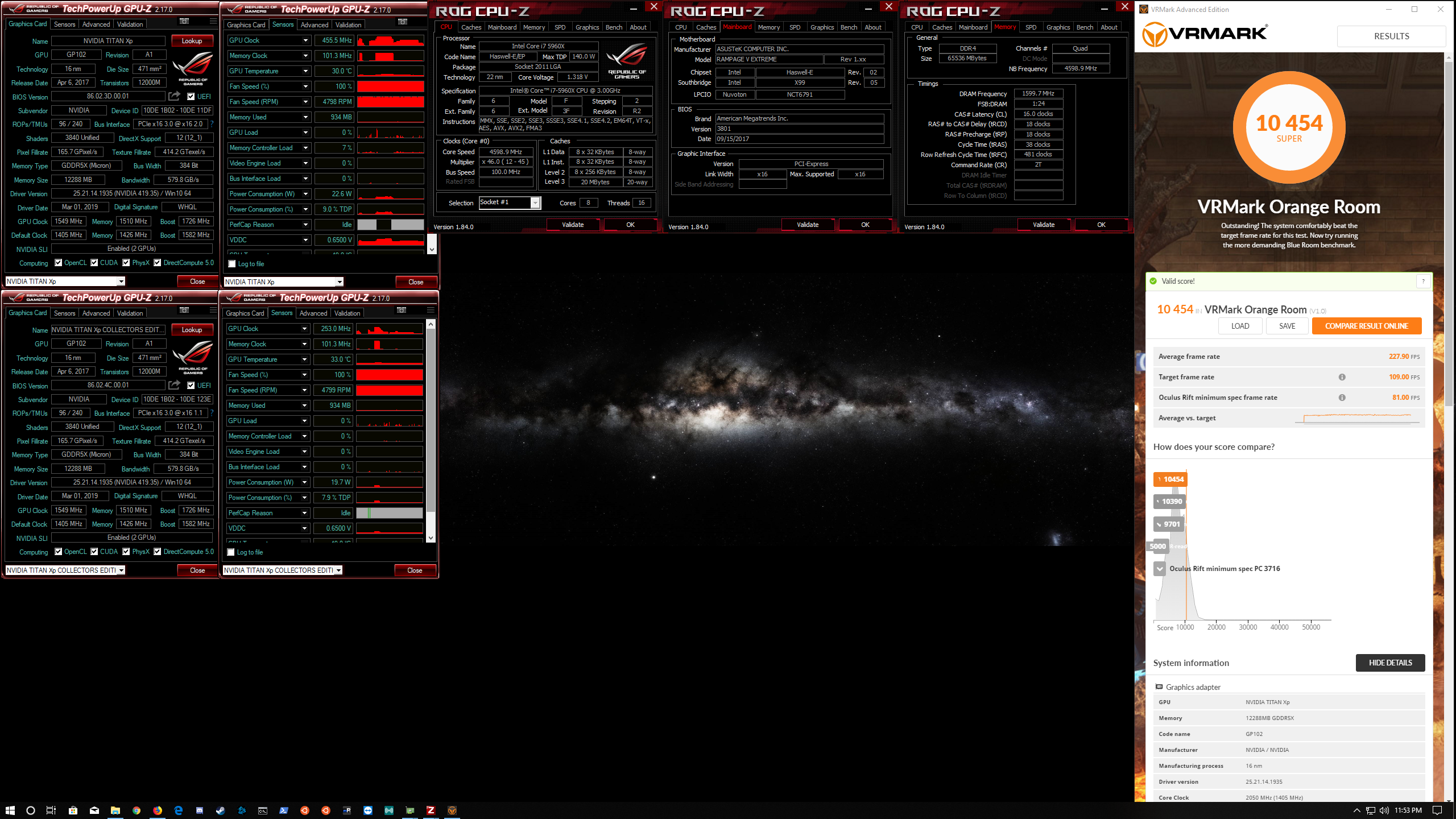Click the orange 10454 score marker
This screenshot has width=1456, height=819.
click(1170, 479)
